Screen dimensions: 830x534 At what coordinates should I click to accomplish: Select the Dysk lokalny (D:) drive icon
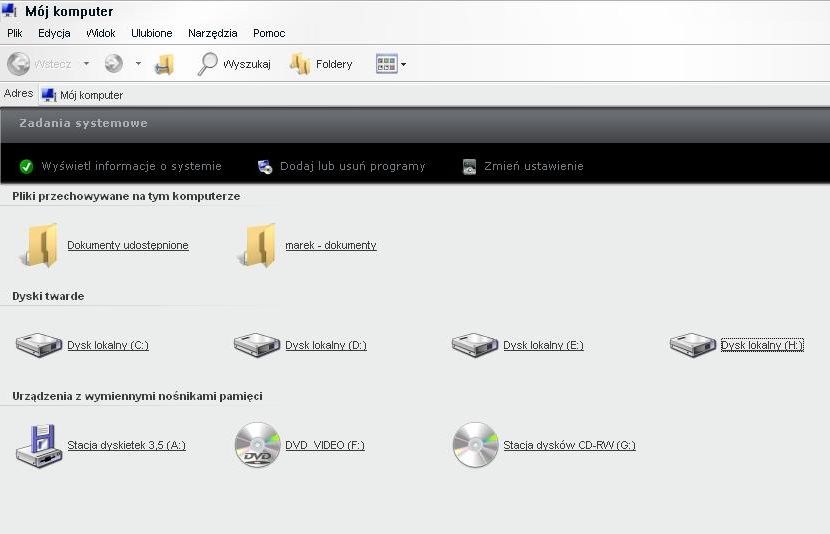click(x=257, y=345)
